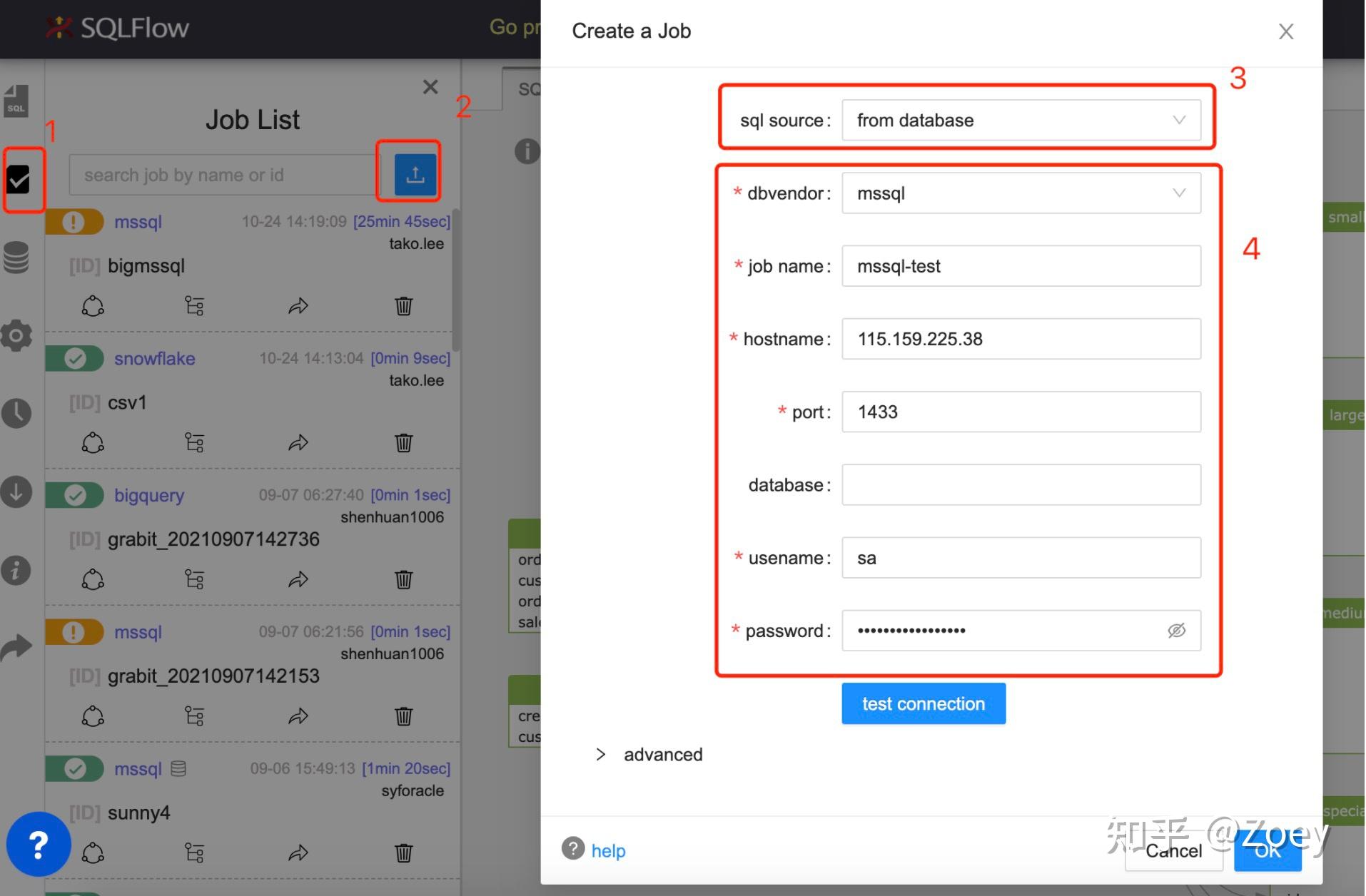This screenshot has height=896, width=1366.
Task: Open the dbvendor dropdown
Action: [x=1021, y=193]
